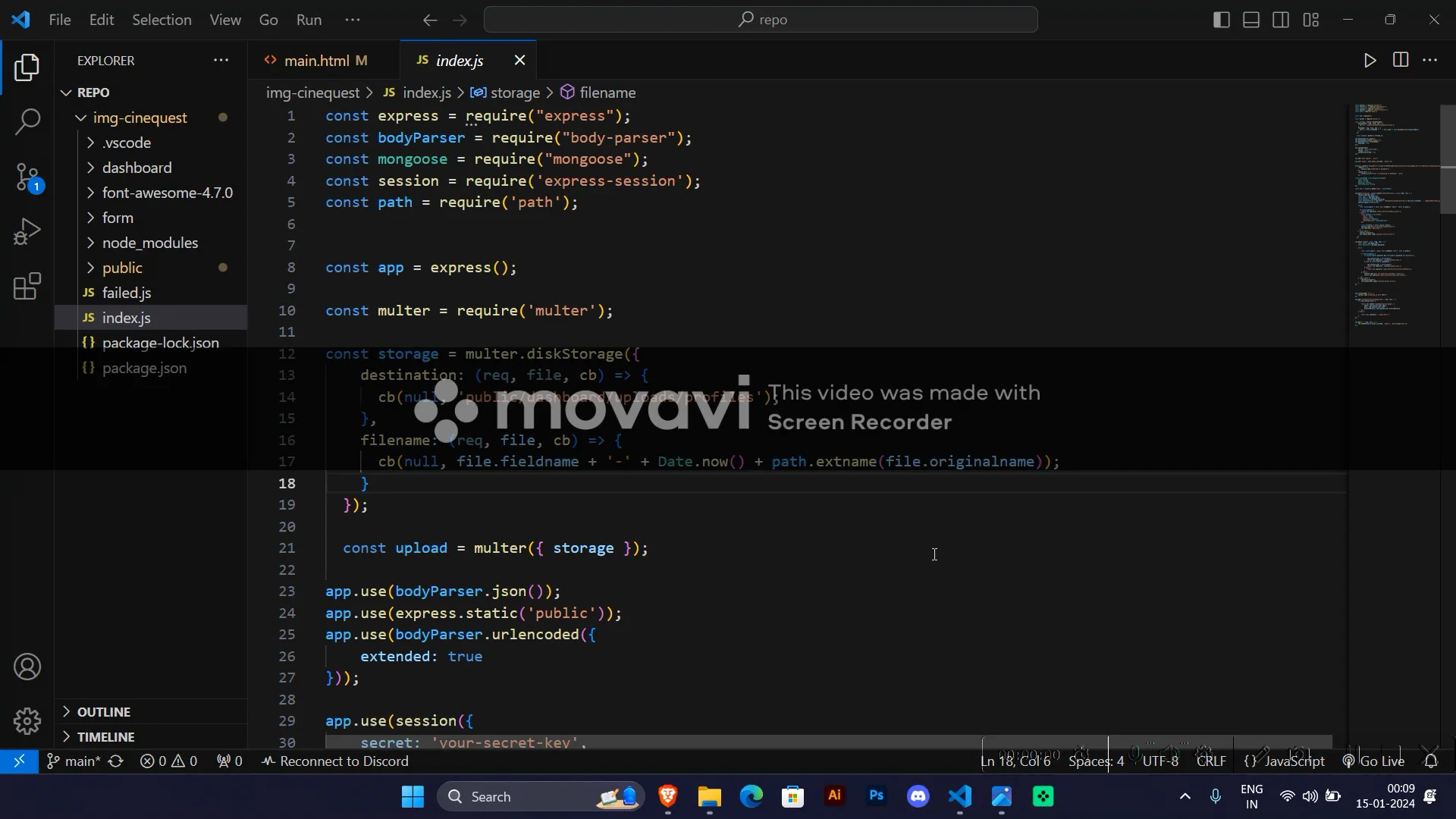The height and width of the screenshot is (819, 1456).
Task: Toggle the primary side bar layout button
Action: tap(1221, 20)
